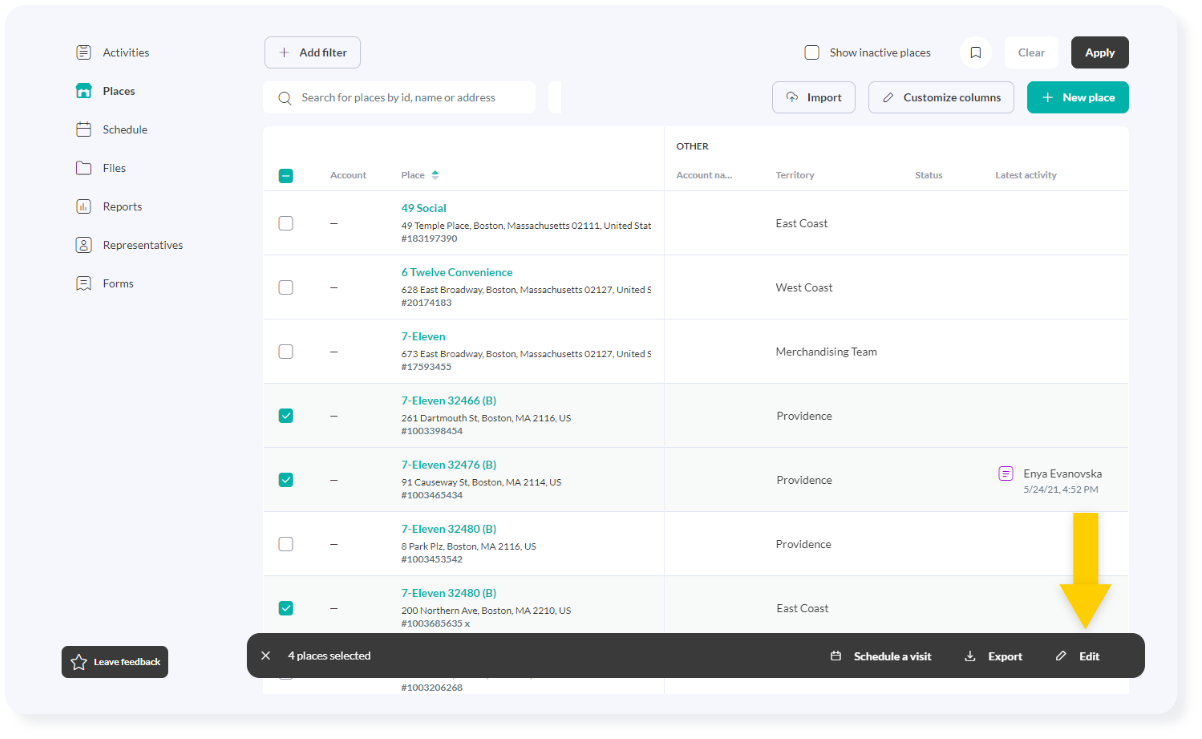Open Representatives page
This screenshot has width=1202, height=739.
tap(142, 245)
